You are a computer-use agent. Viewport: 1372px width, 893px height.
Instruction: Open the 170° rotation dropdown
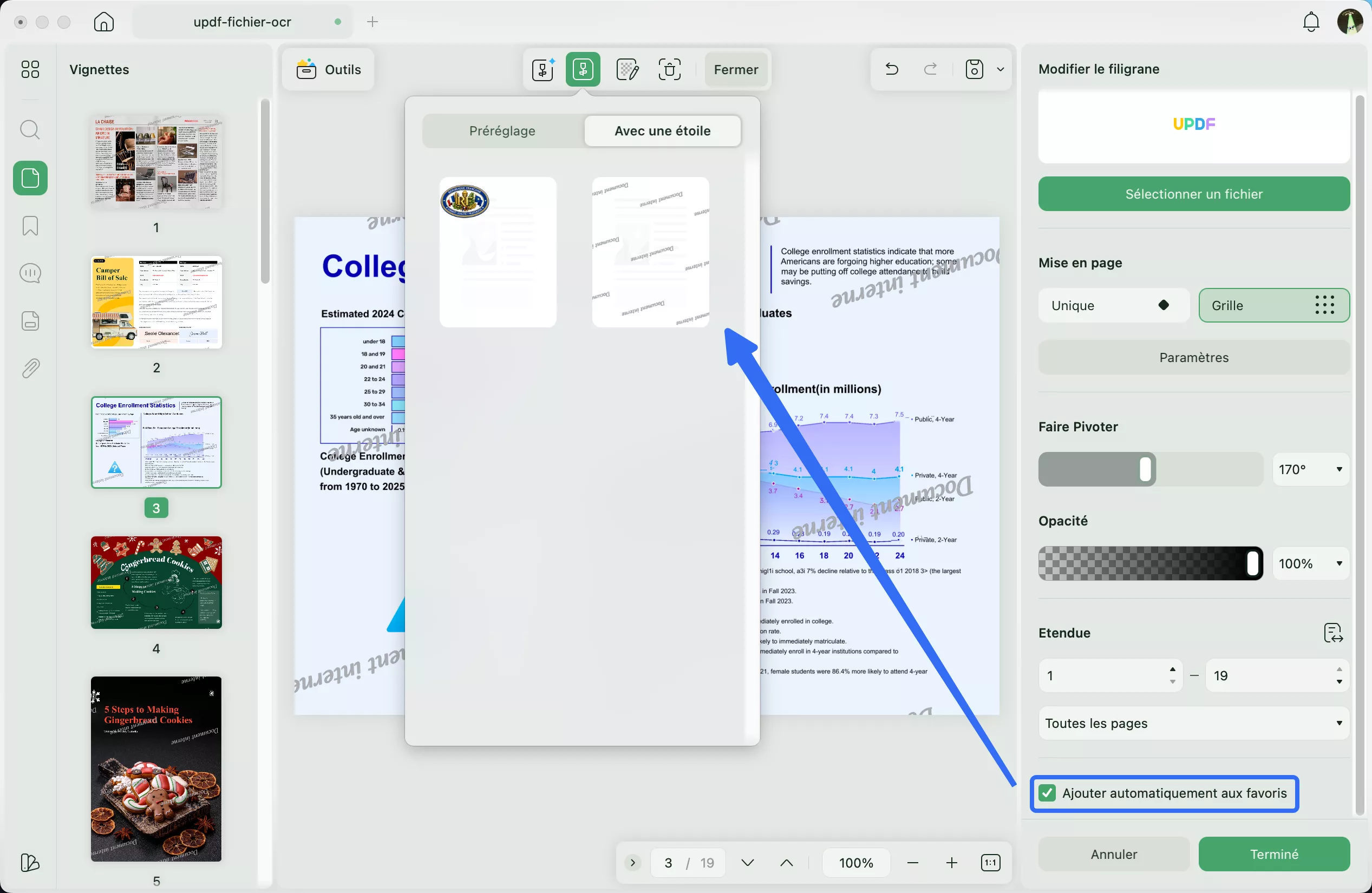(x=1310, y=470)
